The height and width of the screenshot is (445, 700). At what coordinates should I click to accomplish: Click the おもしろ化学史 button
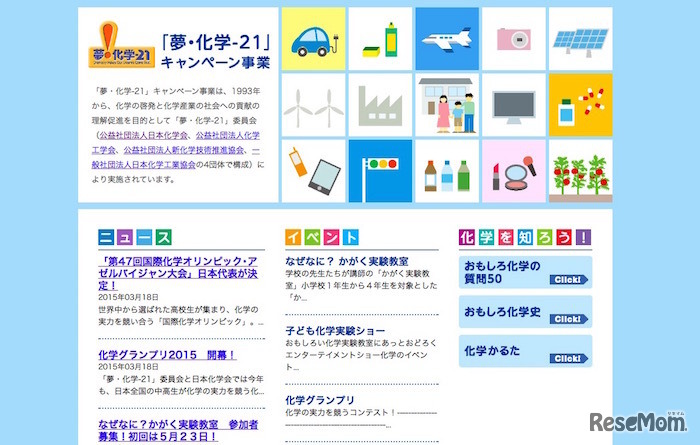click(525, 312)
